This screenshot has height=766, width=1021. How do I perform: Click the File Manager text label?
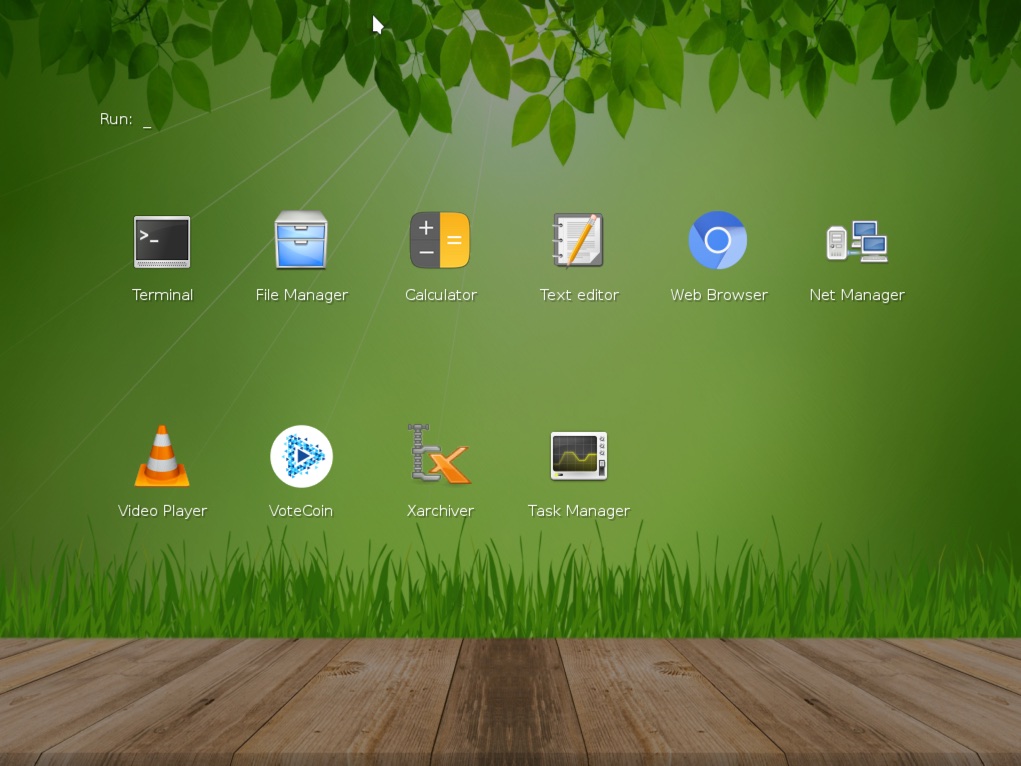[301, 295]
